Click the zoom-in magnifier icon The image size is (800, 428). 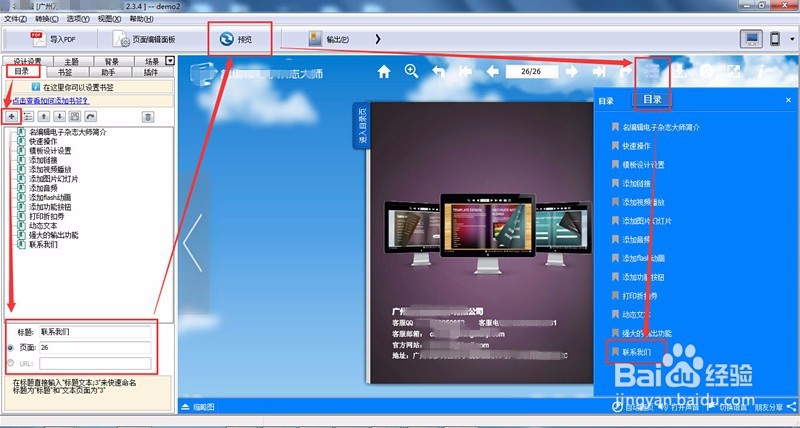tap(411, 71)
